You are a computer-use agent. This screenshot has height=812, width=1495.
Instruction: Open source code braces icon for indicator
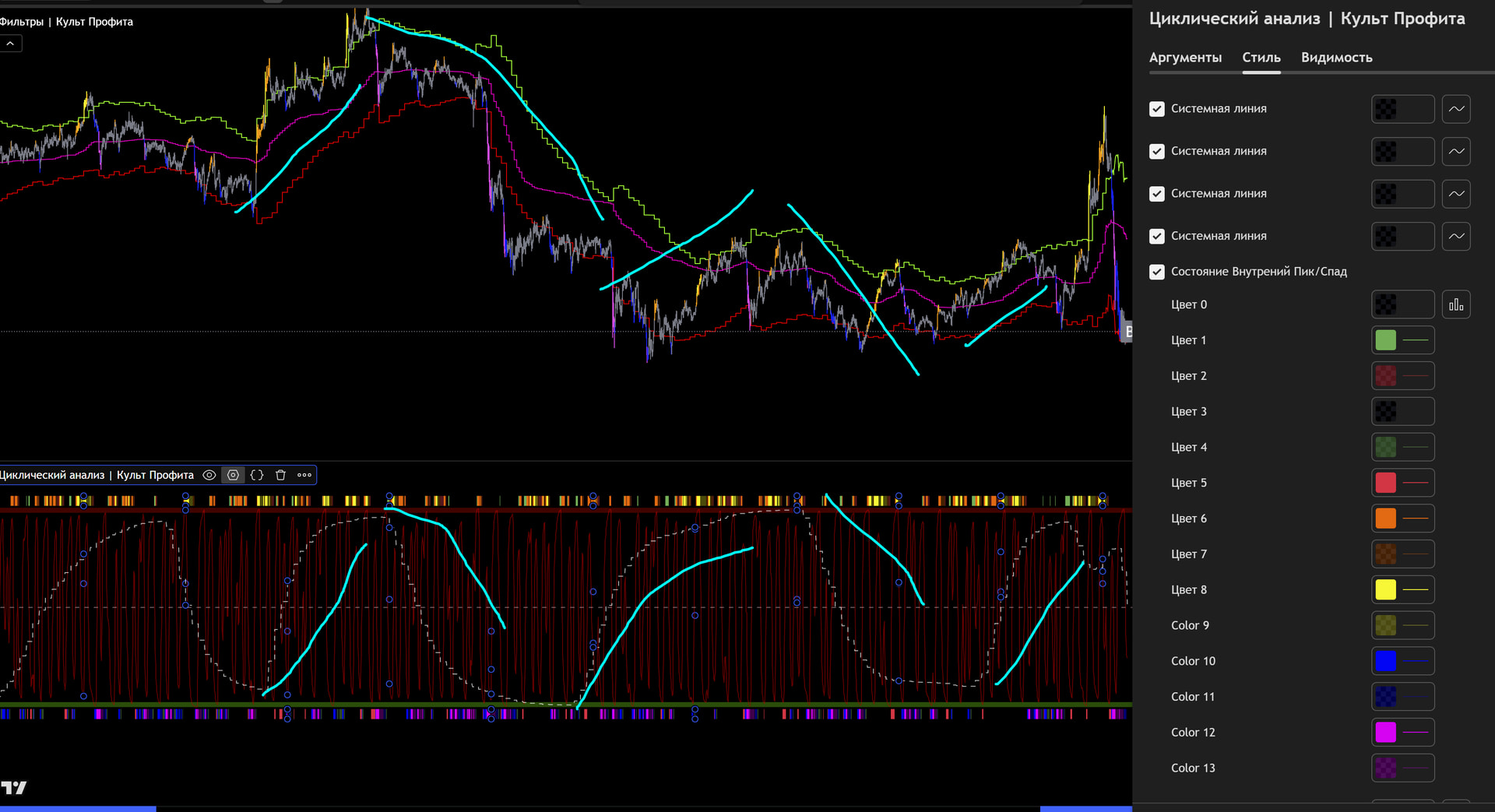pos(257,475)
